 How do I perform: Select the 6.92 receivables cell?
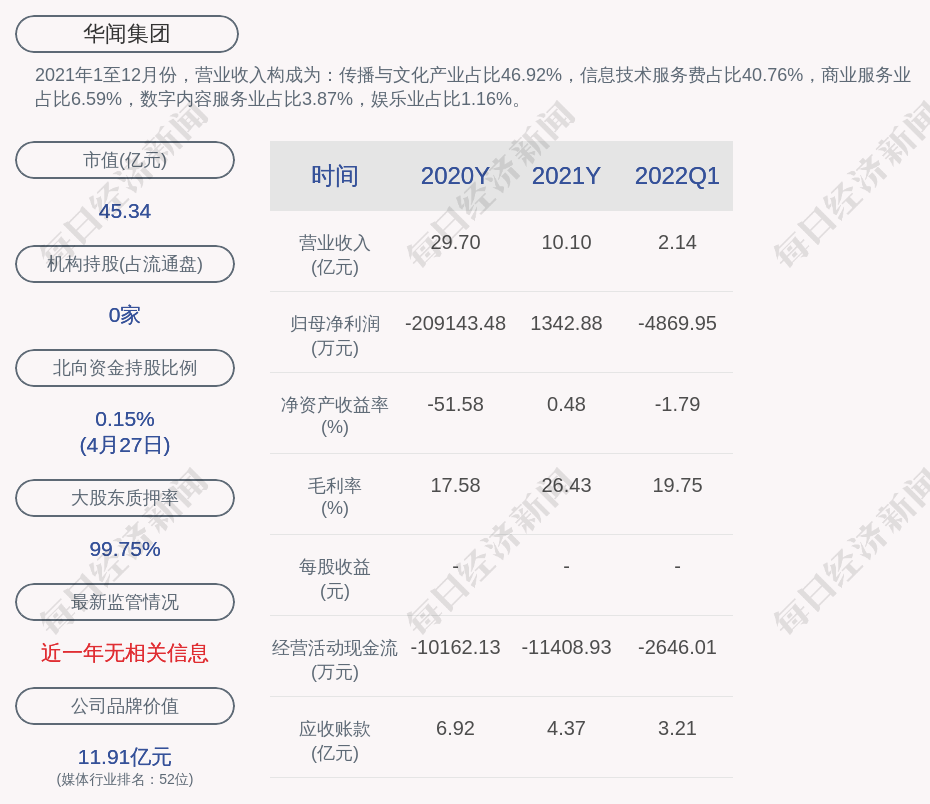pos(456,728)
